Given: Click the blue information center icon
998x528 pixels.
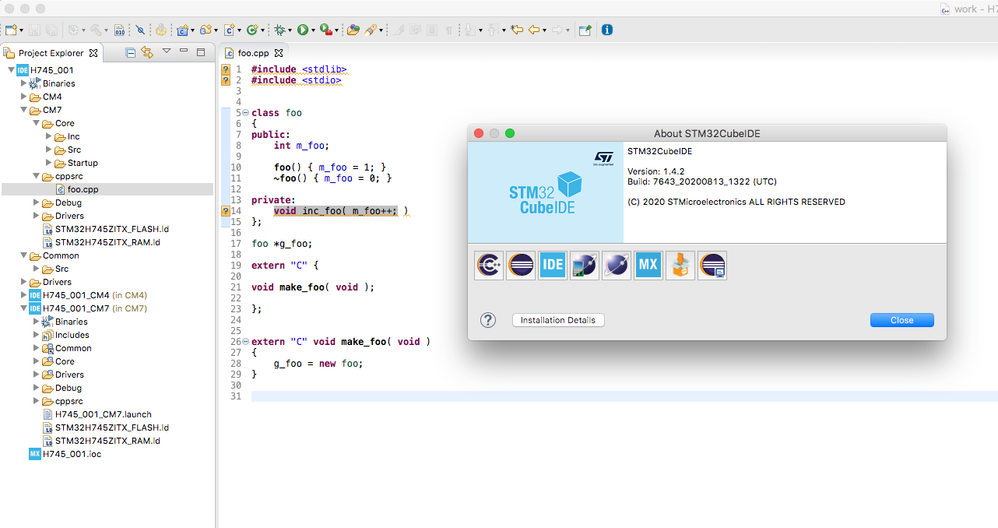Looking at the screenshot, I should 607,30.
